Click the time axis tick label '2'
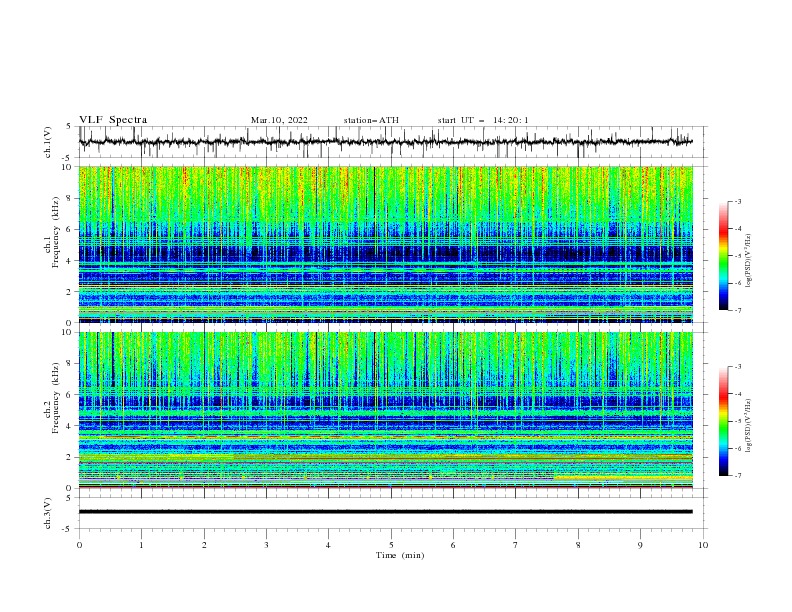Image resolution: width=792 pixels, height=612 pixels. [204, 545]
